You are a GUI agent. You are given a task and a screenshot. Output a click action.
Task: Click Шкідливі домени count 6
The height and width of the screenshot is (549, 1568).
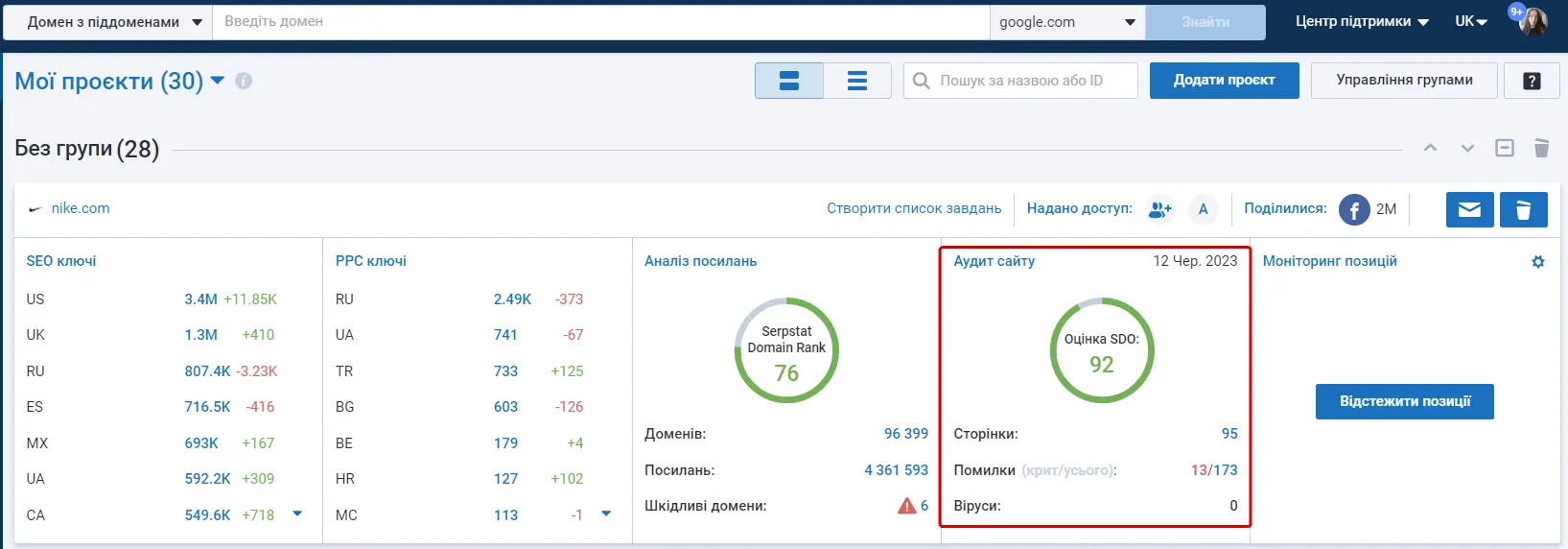pos(924,506)
